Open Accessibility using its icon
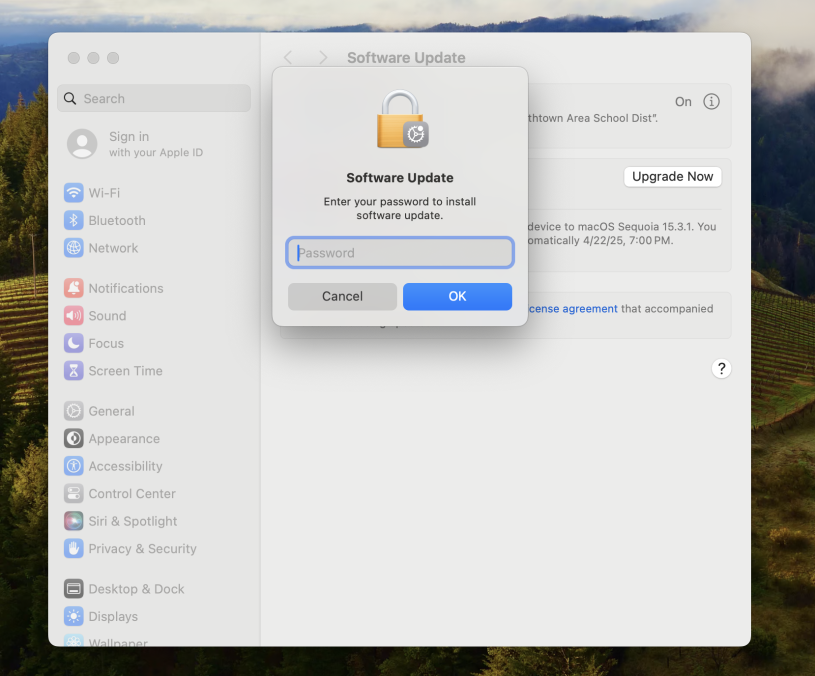The height and width of the screenshot is (676, 815). point(73,466)
